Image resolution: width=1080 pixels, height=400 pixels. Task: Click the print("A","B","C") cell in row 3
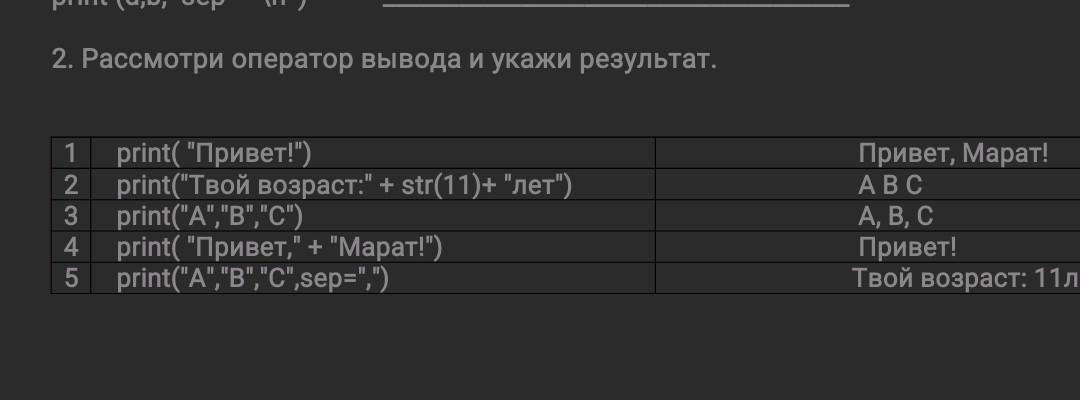click(210, 216)
